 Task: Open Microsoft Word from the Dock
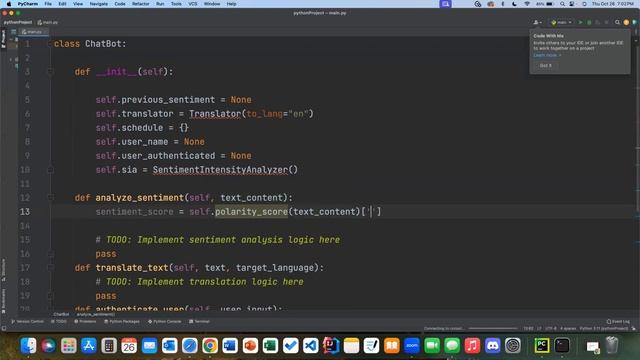(x=230, y=346)
